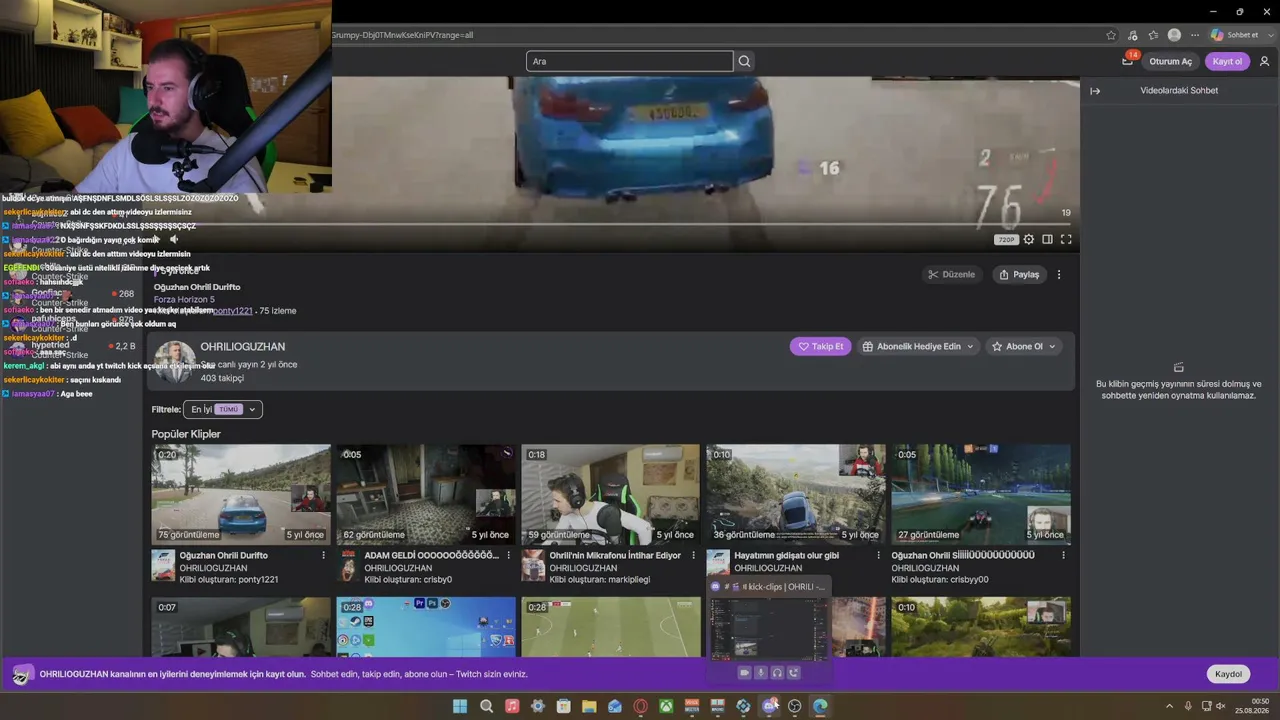Open the browser profile avatar
Viewport: 1280px width, 720px height.
tap(1174, 35)
